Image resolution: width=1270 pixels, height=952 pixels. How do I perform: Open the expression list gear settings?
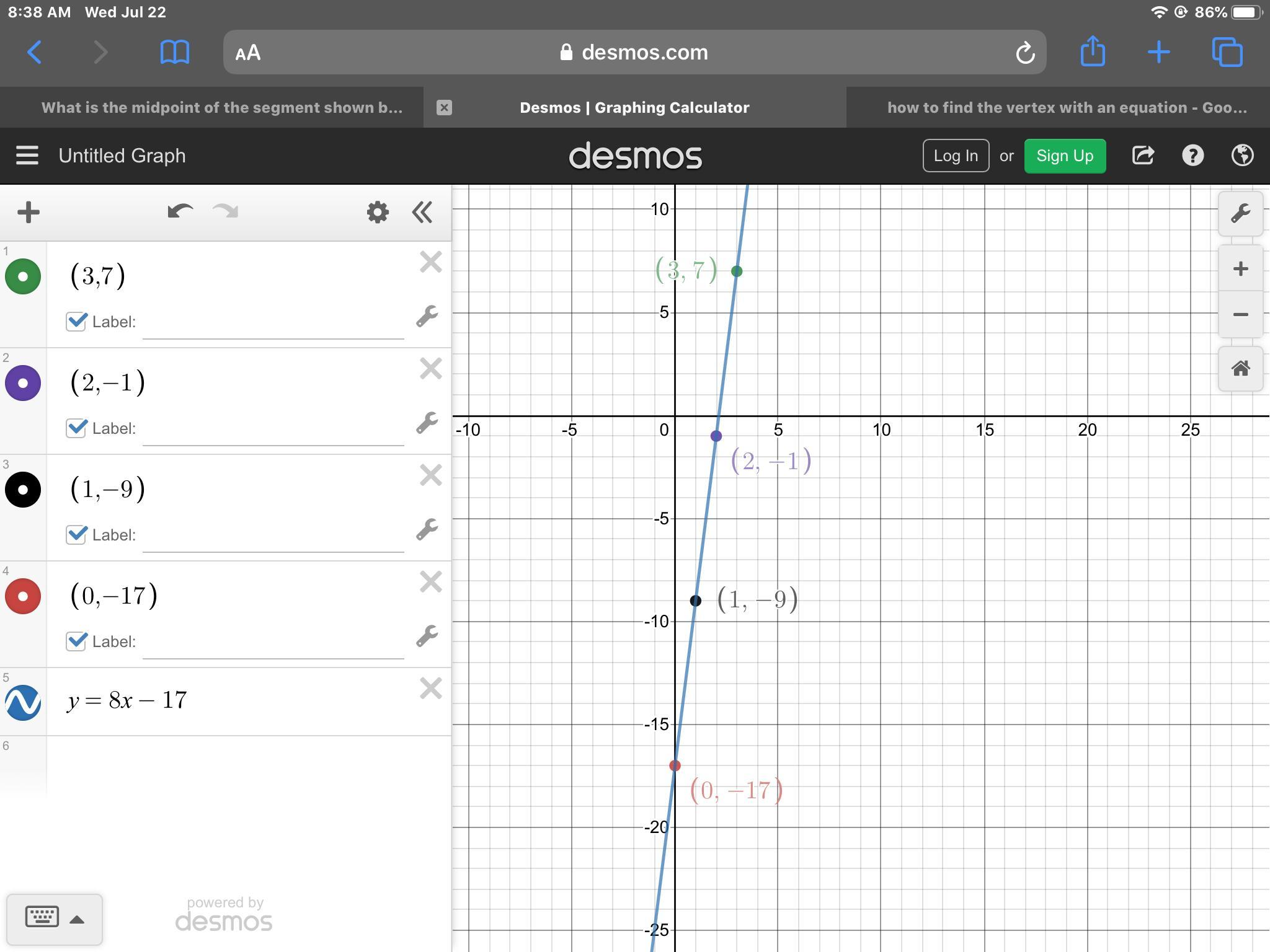point(378,212)
